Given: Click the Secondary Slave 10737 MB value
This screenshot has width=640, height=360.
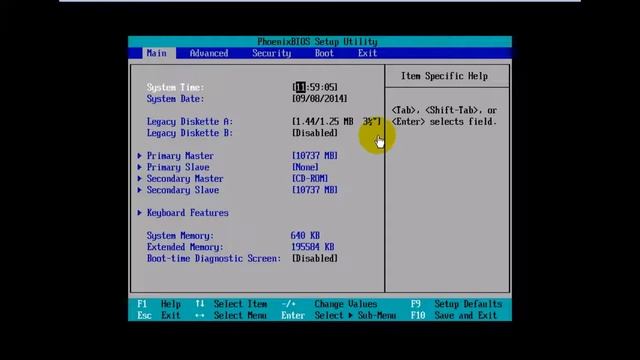Looking at the screenshot, I should point(315,190).
